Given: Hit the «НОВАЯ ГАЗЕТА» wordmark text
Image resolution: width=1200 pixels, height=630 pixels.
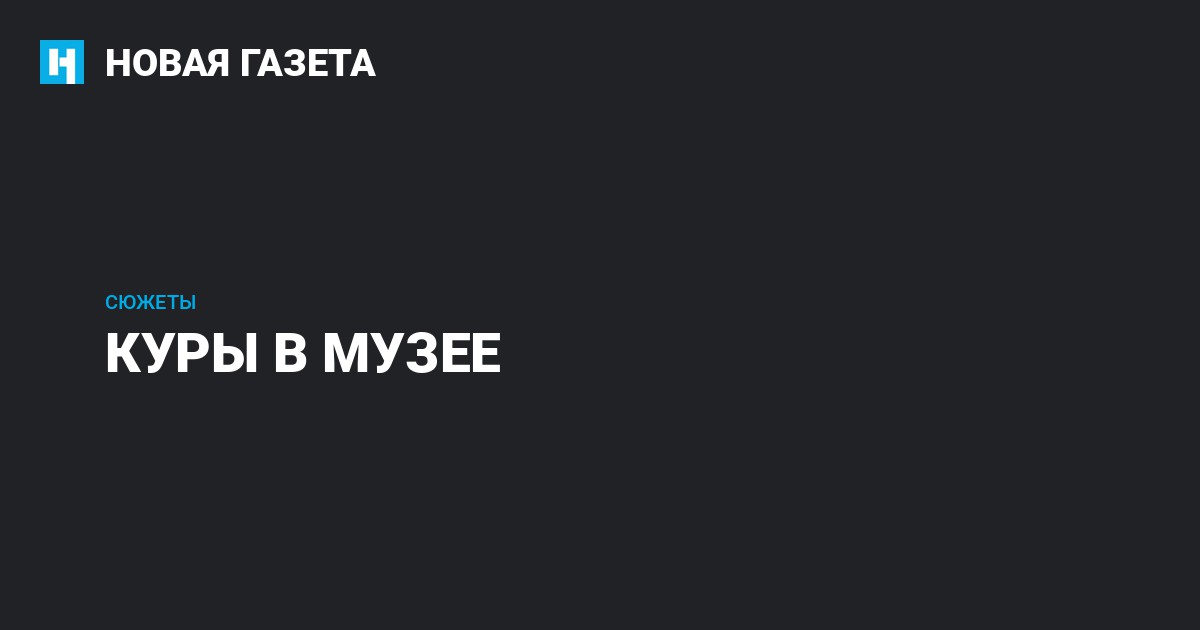Looking at the screenshot, I should [x=240, y=63].
